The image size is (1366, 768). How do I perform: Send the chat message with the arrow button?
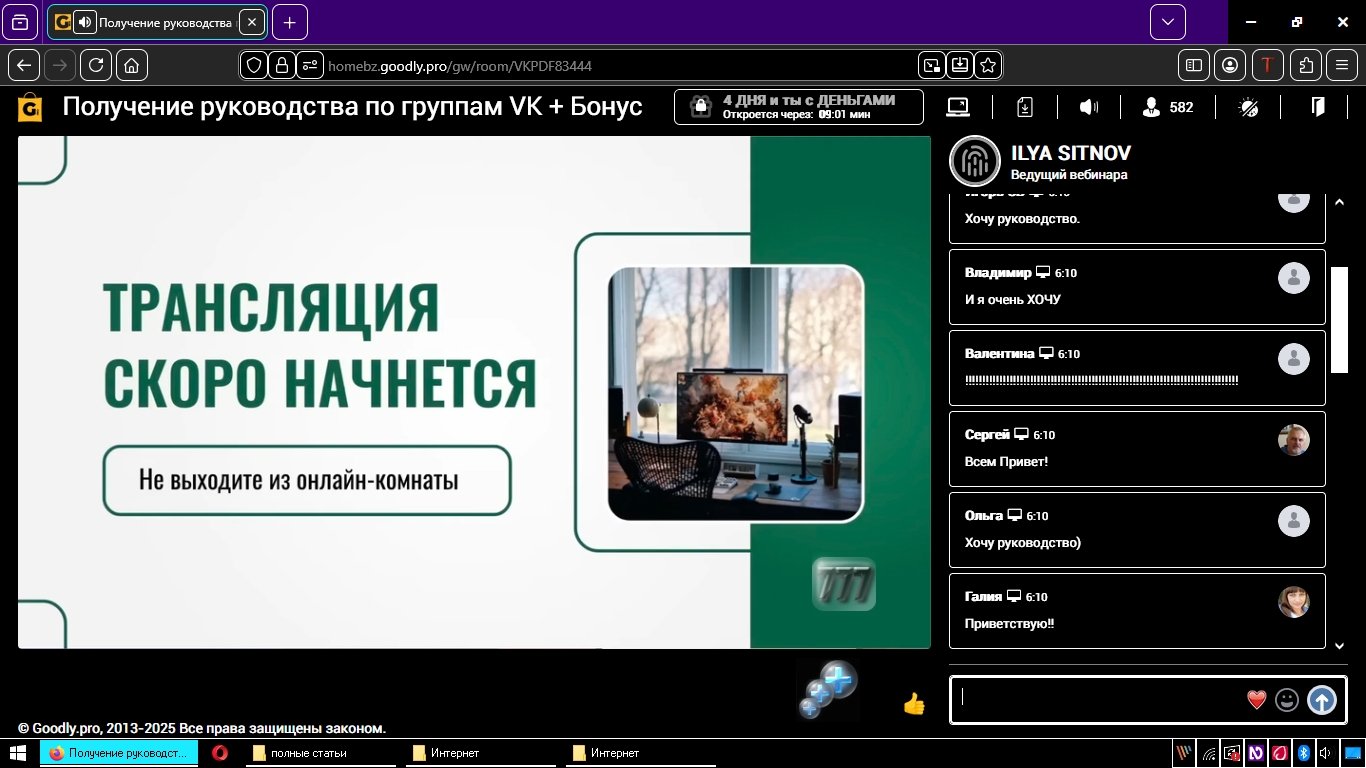click(x=1322, y=700)
